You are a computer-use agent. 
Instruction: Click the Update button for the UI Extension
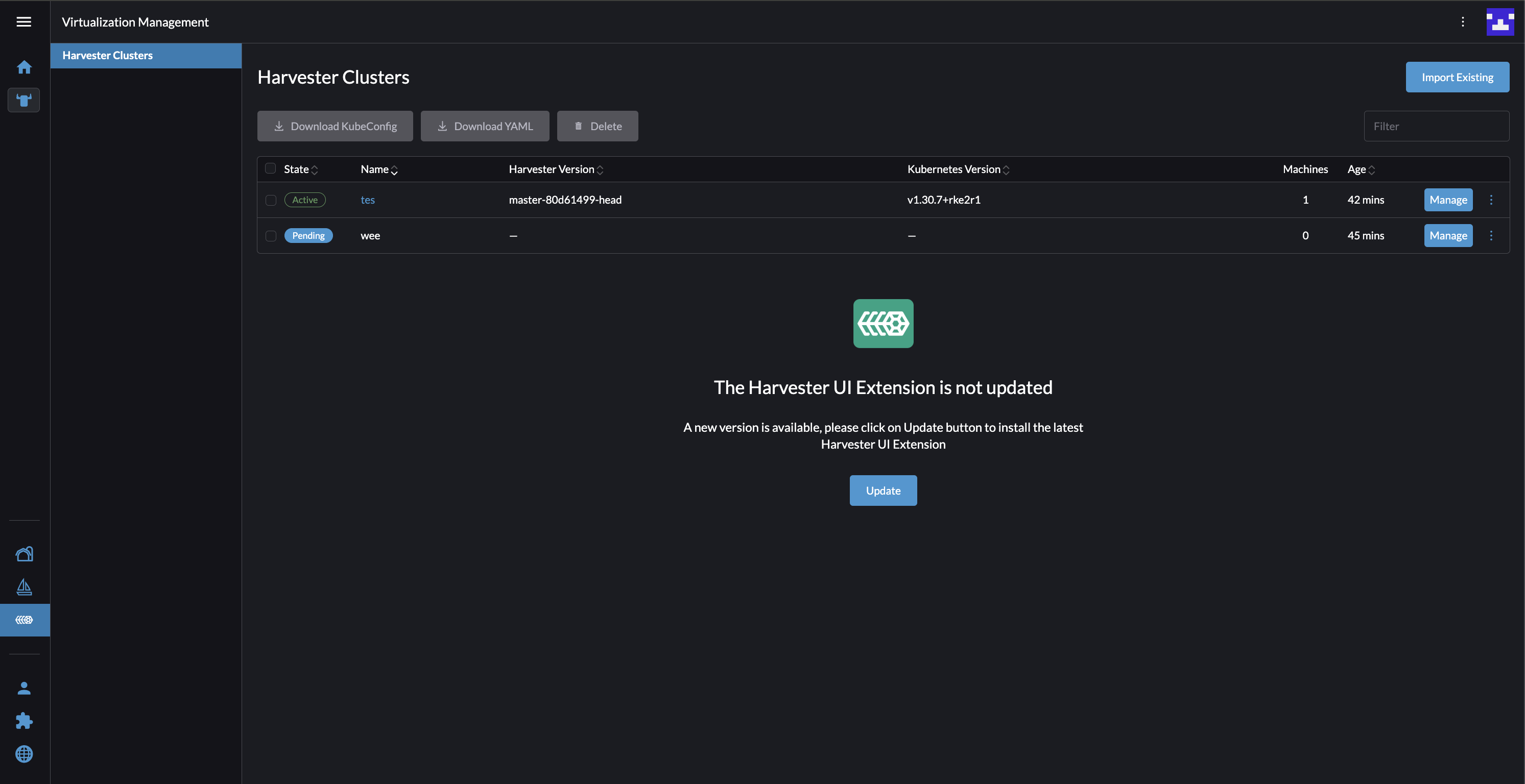883,490
